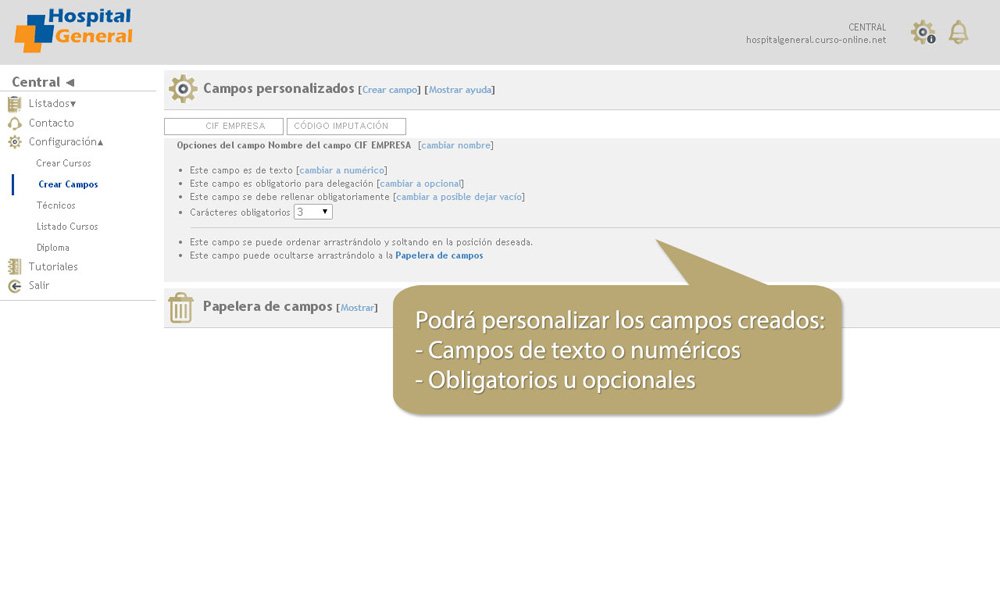Click Salir to log out
This screenshot has height=614, width=1000.
coord(39,285)
